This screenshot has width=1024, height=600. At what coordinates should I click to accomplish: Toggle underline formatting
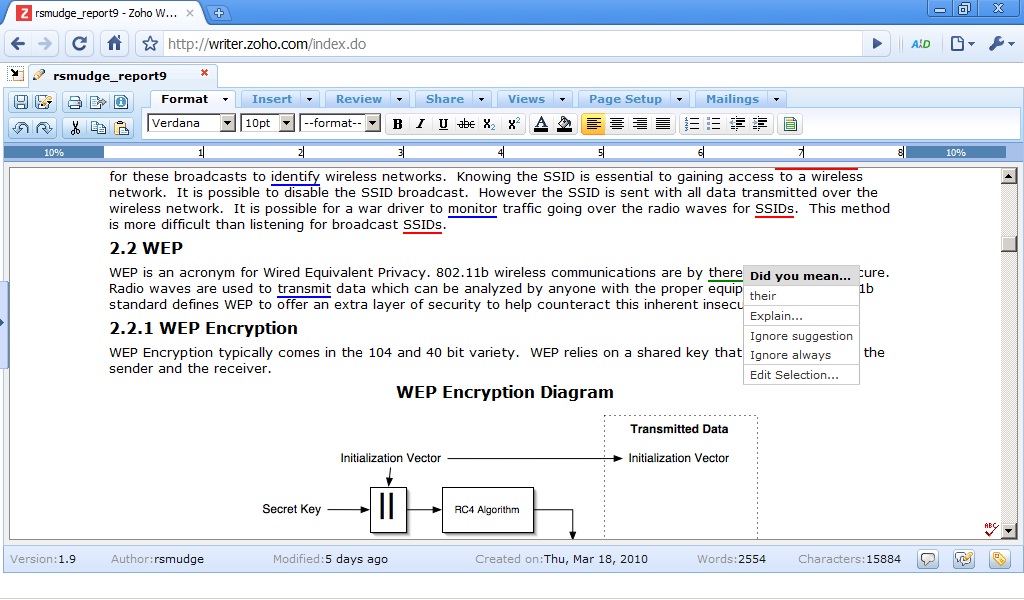(443, 124)
